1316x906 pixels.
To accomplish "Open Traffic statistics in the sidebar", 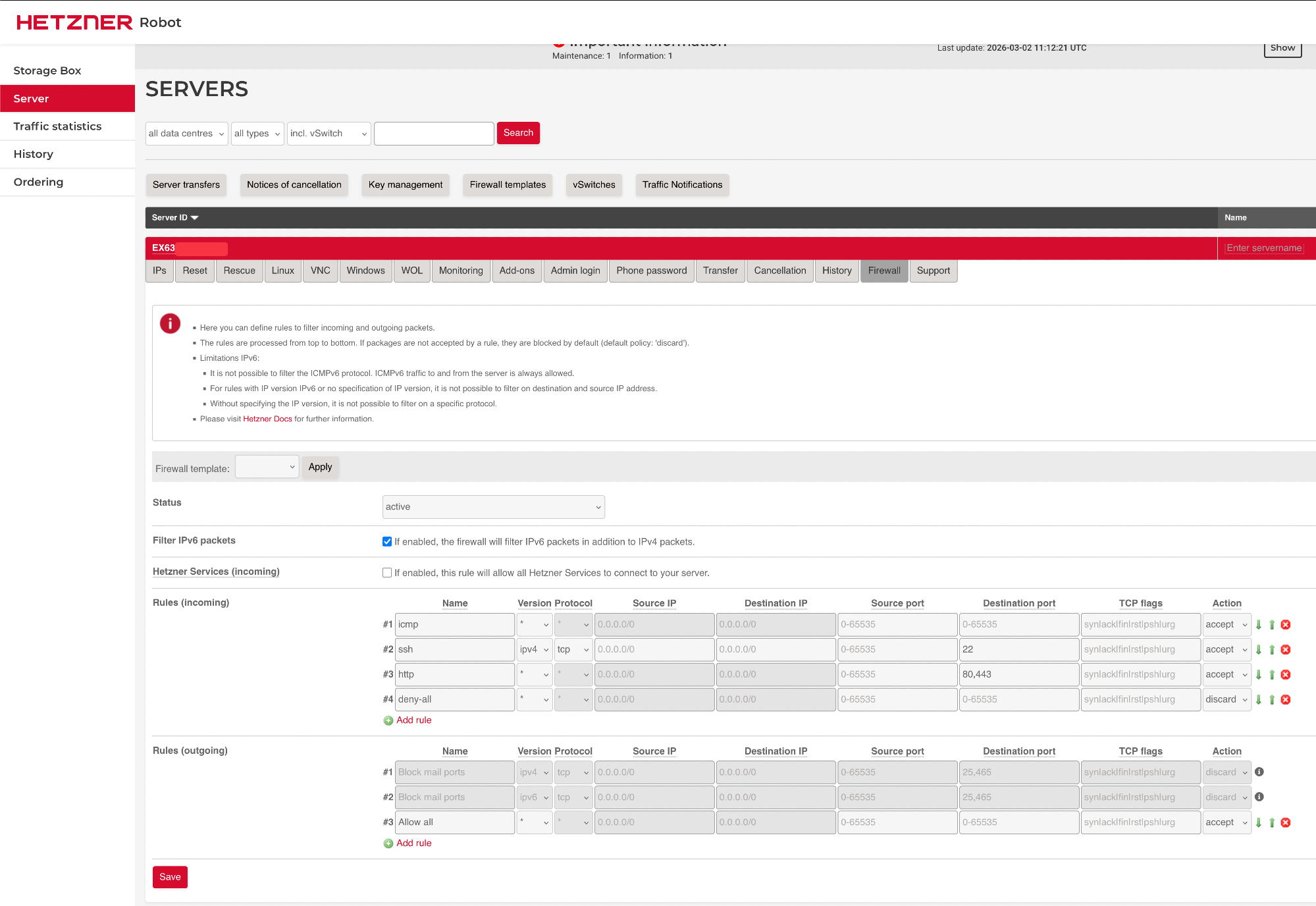I will pyautogui.click(x=57, y=126).
